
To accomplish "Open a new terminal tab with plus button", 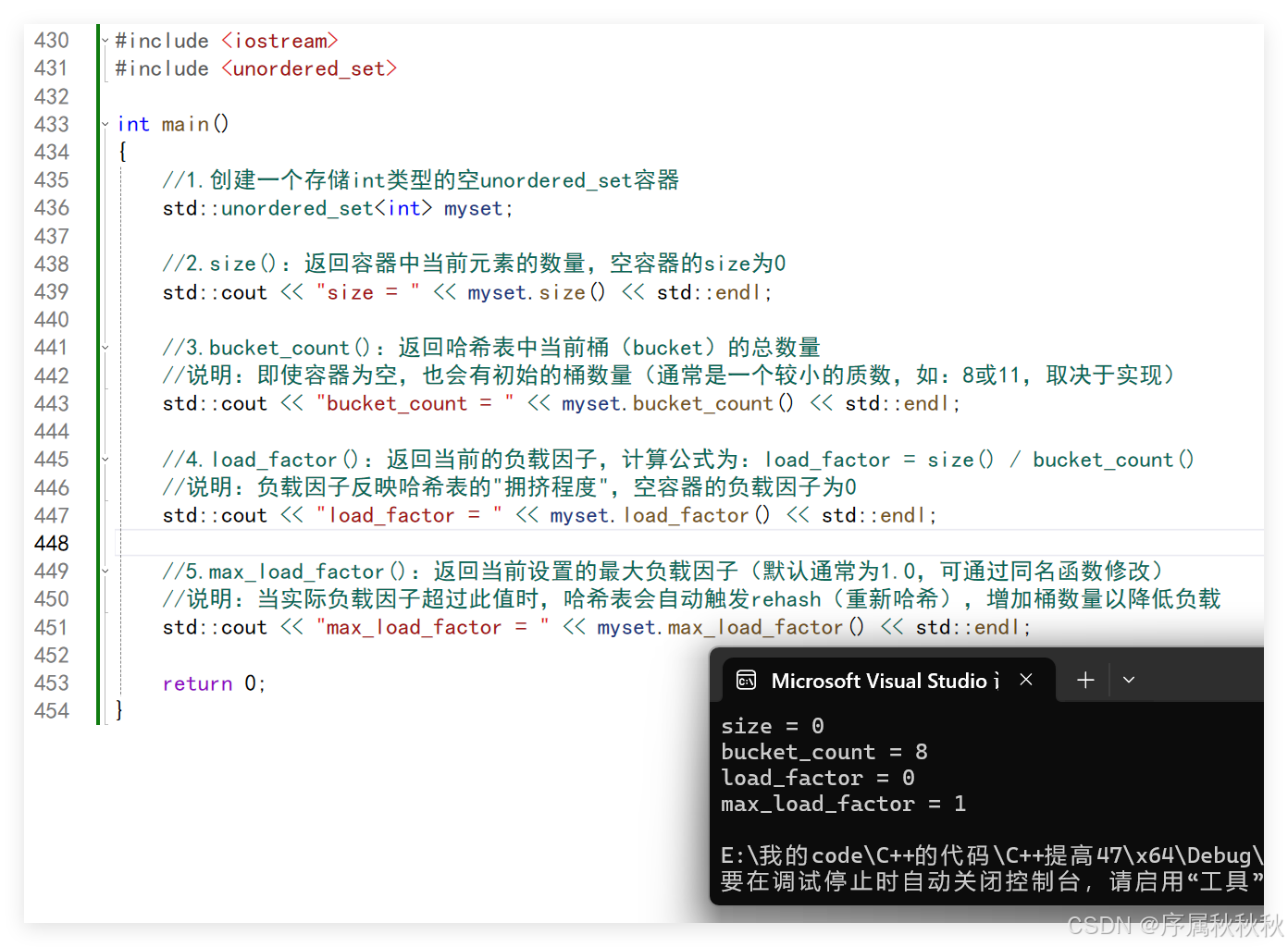I will pos(1085,680).
